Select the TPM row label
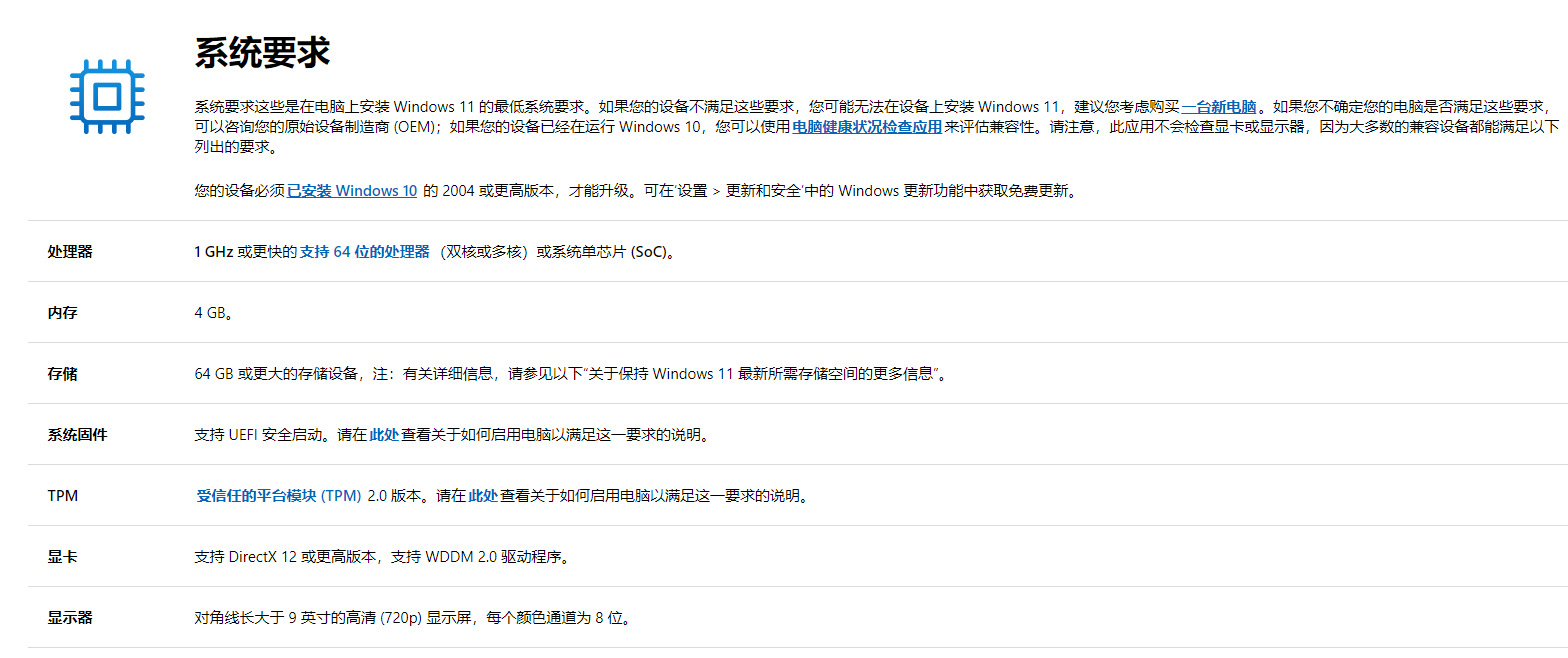The image size is (1568, 658). (x=62, y=496)
